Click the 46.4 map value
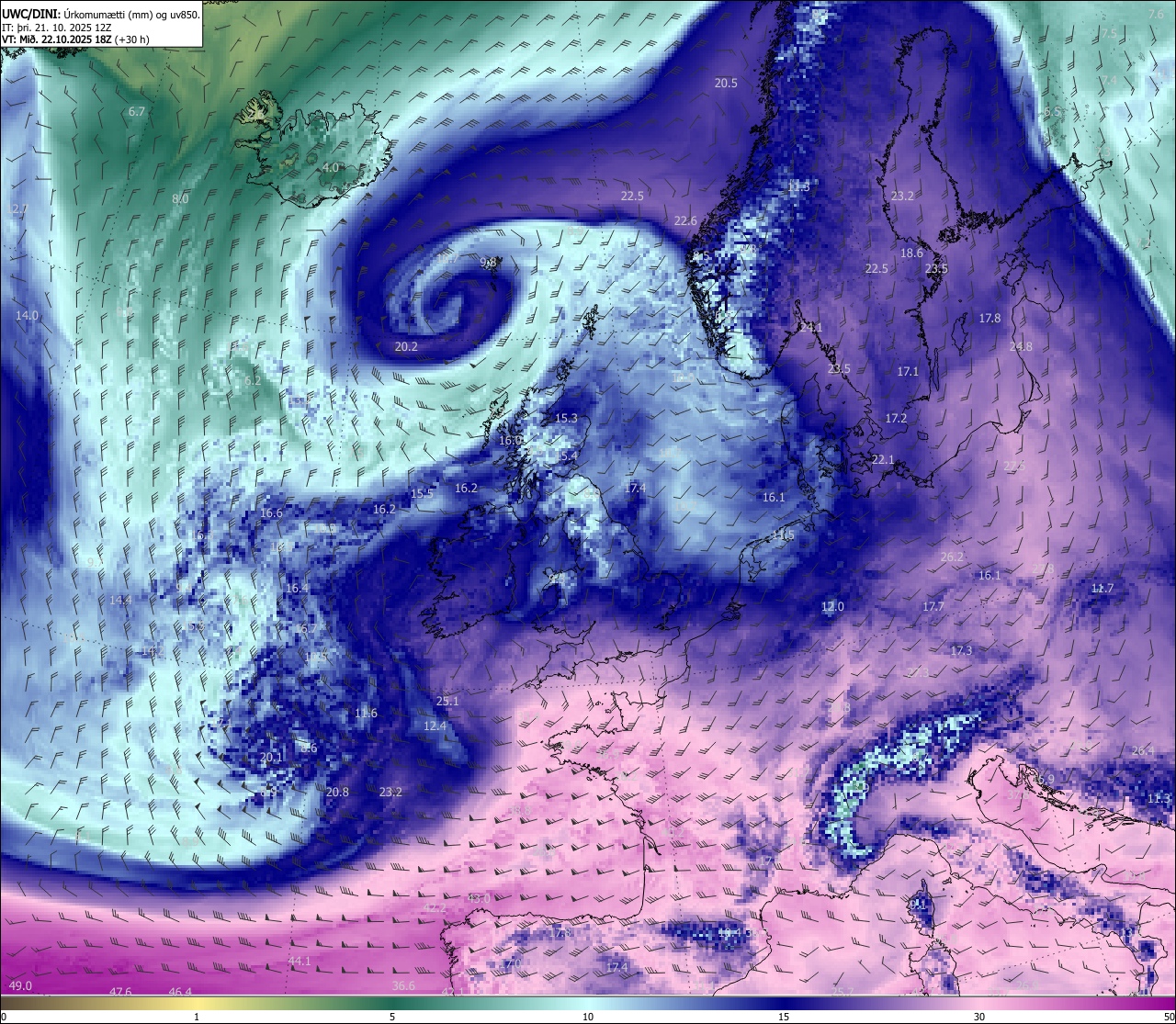The width and height of the screenshot is (1176, 1024). pyautogui.click(x=180, y=992)
